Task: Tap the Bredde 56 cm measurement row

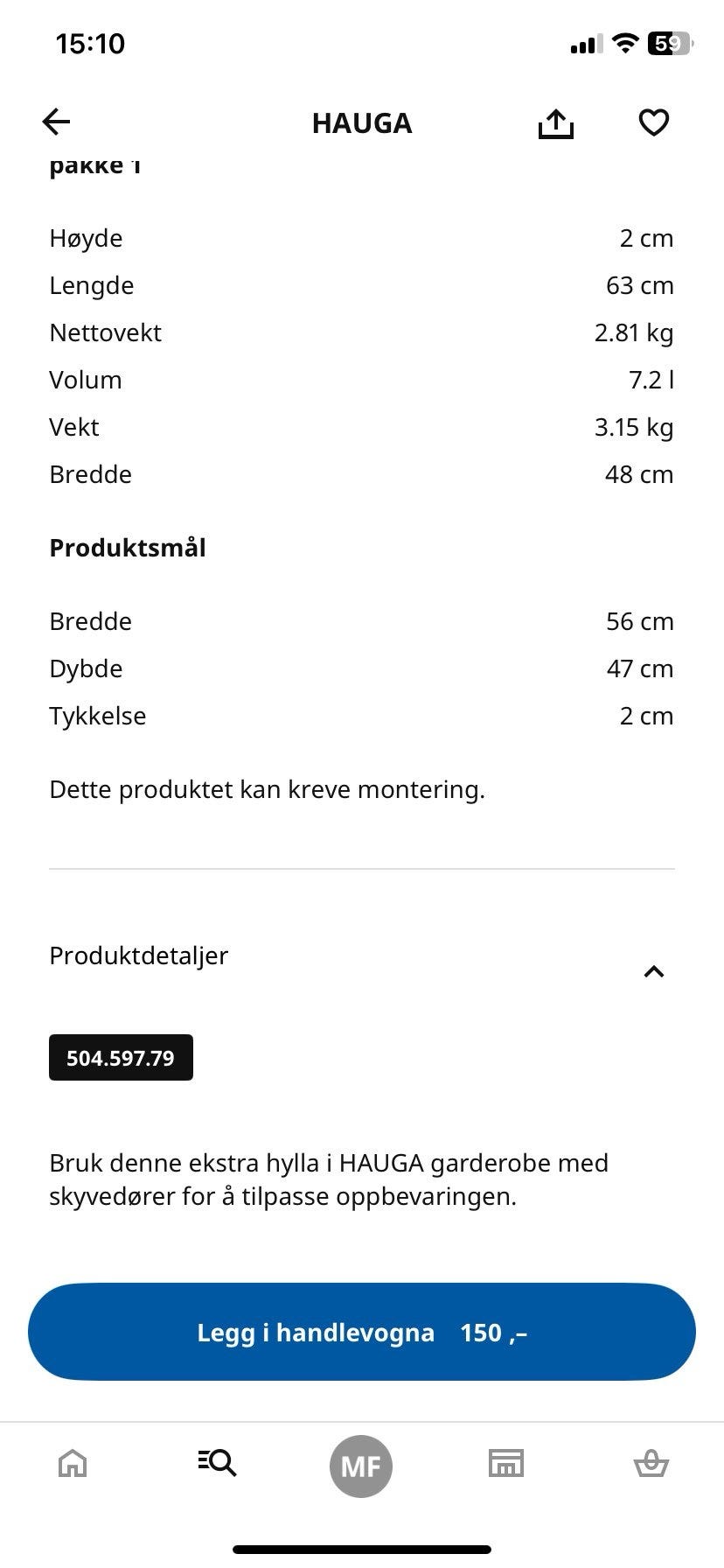Action: 361,621
